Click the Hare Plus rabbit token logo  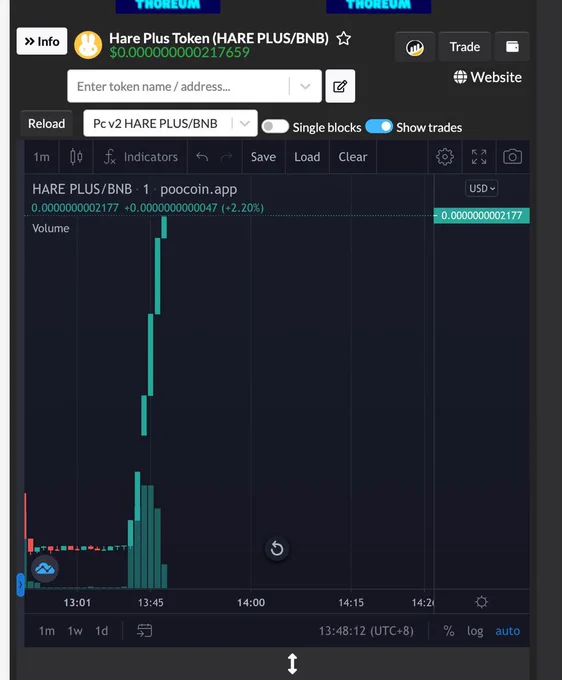coord(88,45)
